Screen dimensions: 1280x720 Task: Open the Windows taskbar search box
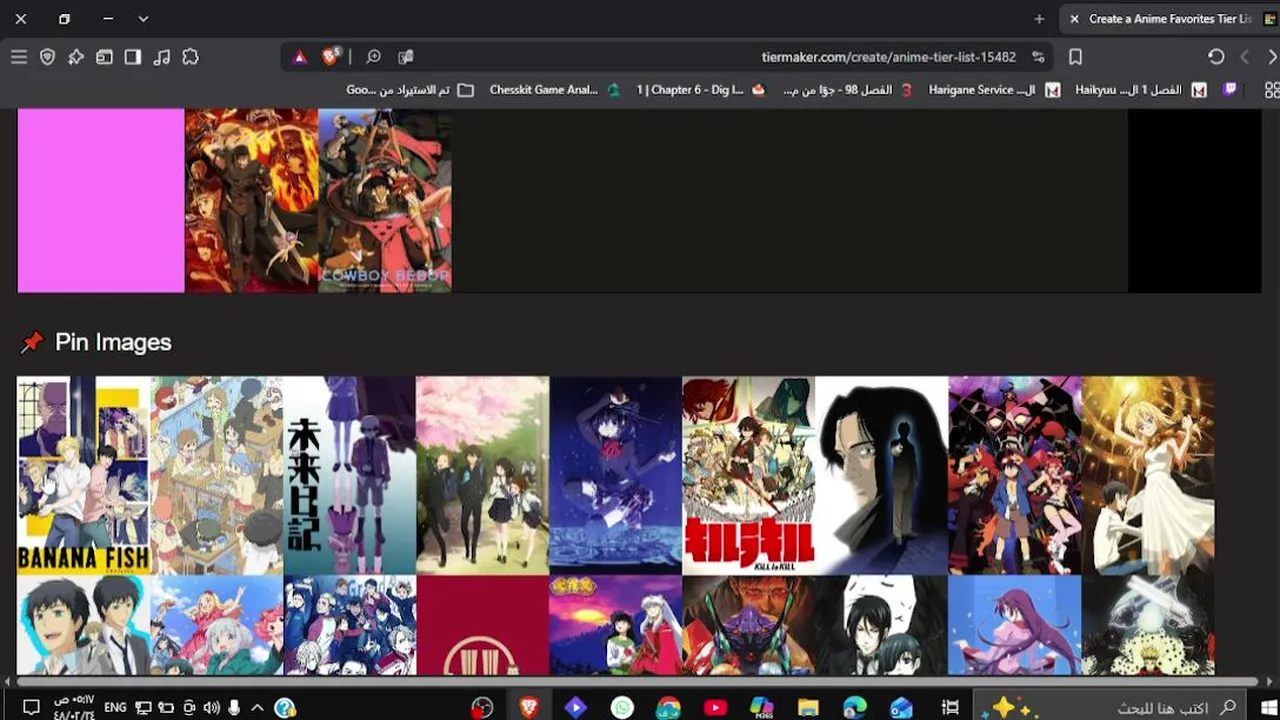[x=1110, y=708]
